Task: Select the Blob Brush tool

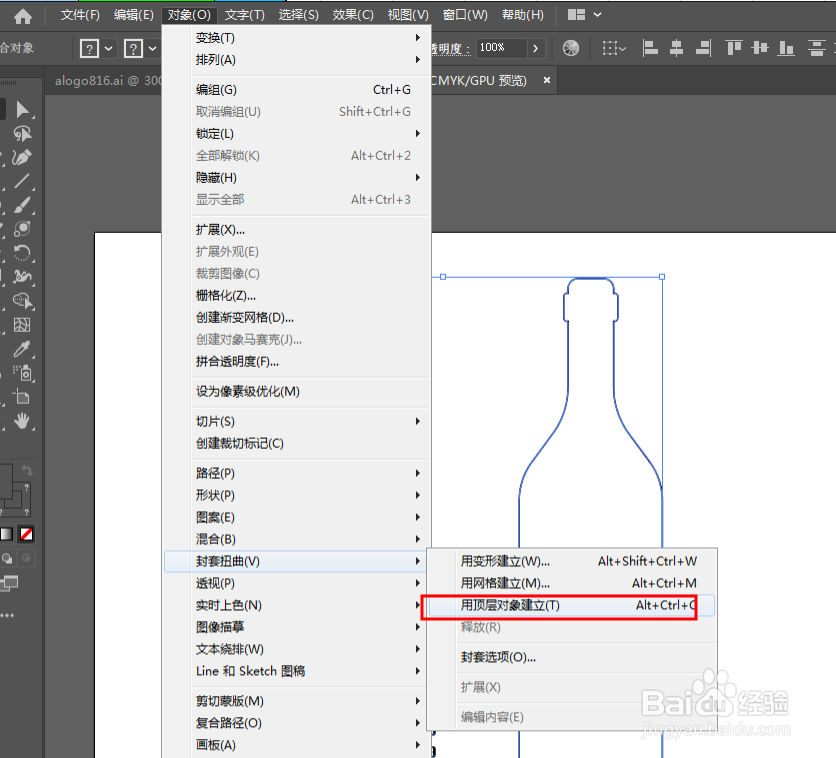Action: tap(22, 229)
